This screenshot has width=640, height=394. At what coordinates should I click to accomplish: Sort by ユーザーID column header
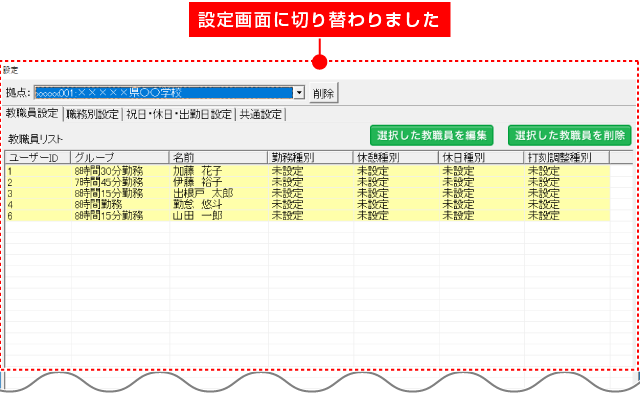pos(38,157)
